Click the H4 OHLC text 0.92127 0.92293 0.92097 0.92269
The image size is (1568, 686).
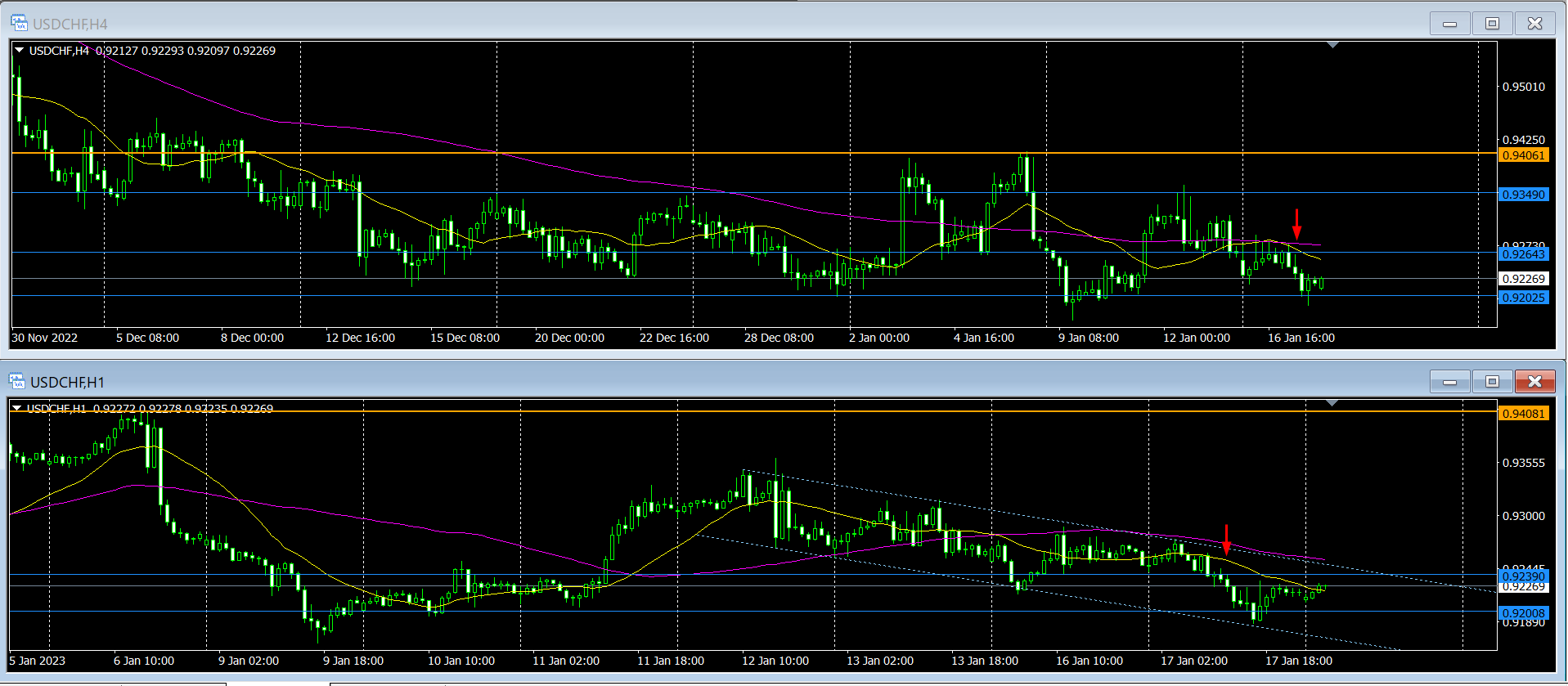coord(186,51)
